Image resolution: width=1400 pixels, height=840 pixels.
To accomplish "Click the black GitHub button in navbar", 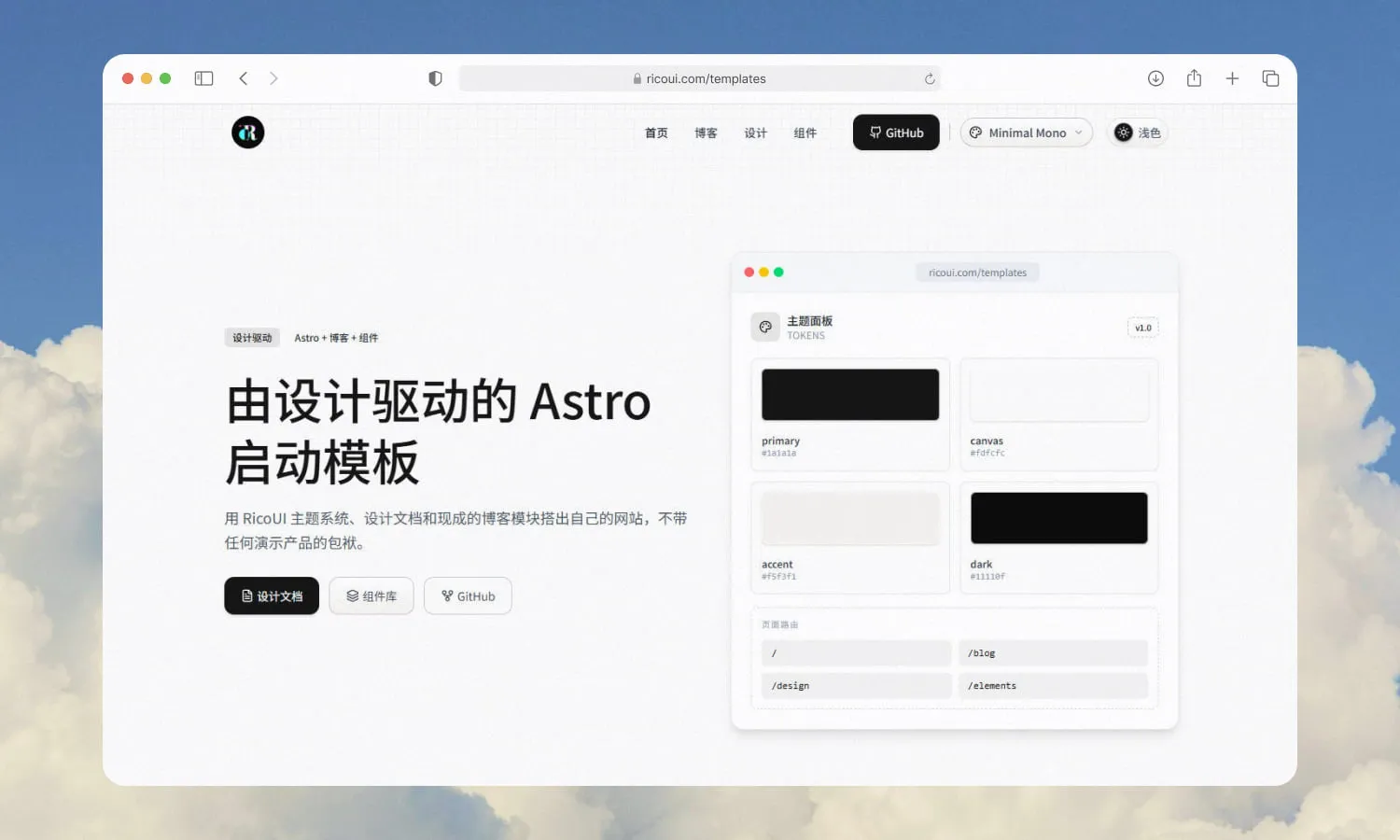I will click(x=896, y=133).
